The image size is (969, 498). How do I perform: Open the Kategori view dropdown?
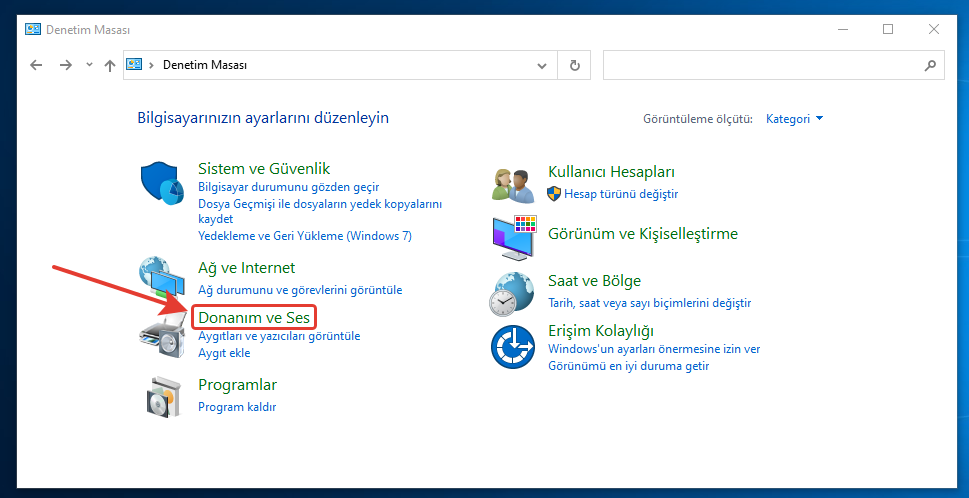(794, 119)
